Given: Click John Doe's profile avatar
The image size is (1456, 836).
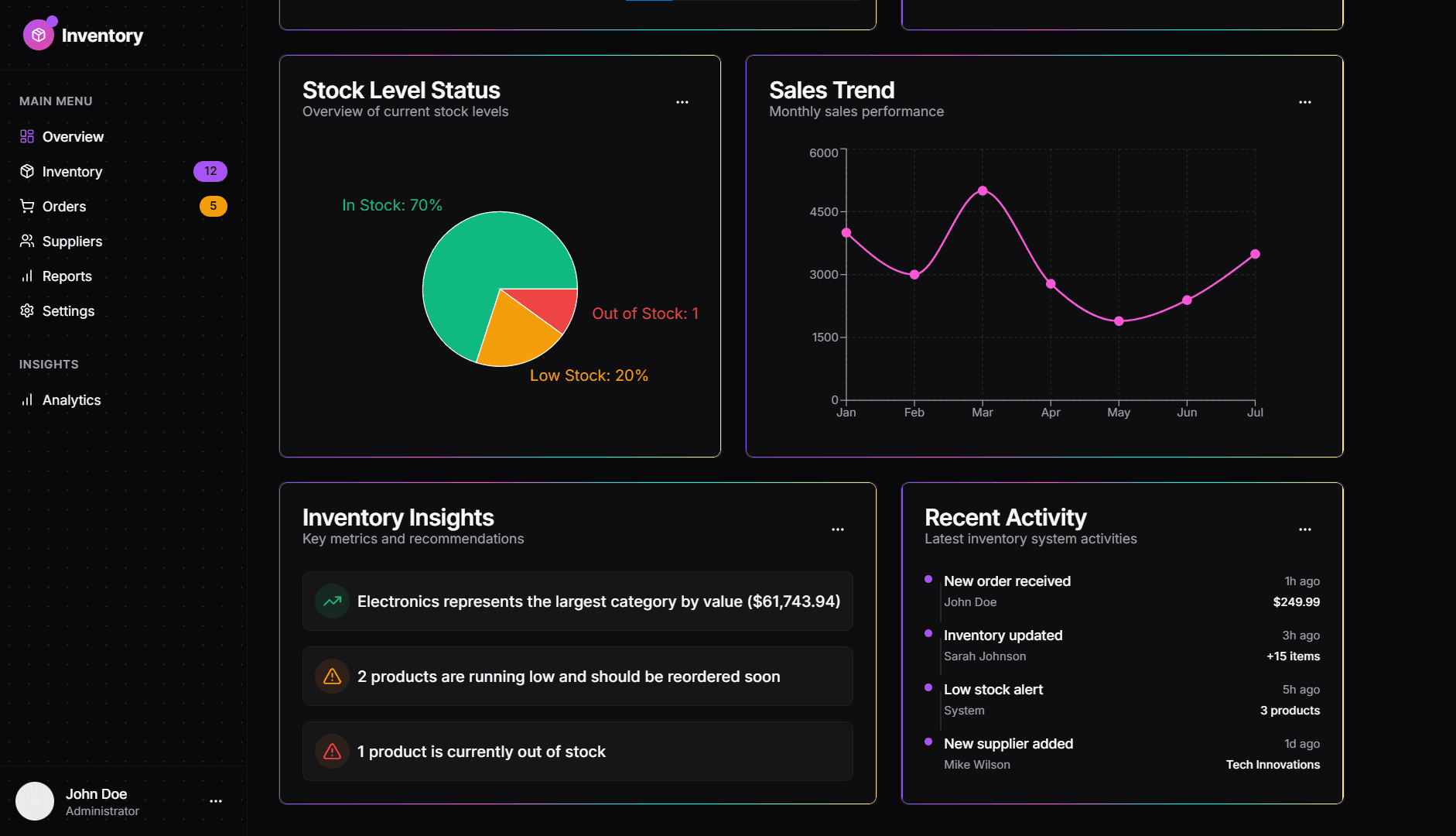Looking at the screenshot, I should point(35,801).
